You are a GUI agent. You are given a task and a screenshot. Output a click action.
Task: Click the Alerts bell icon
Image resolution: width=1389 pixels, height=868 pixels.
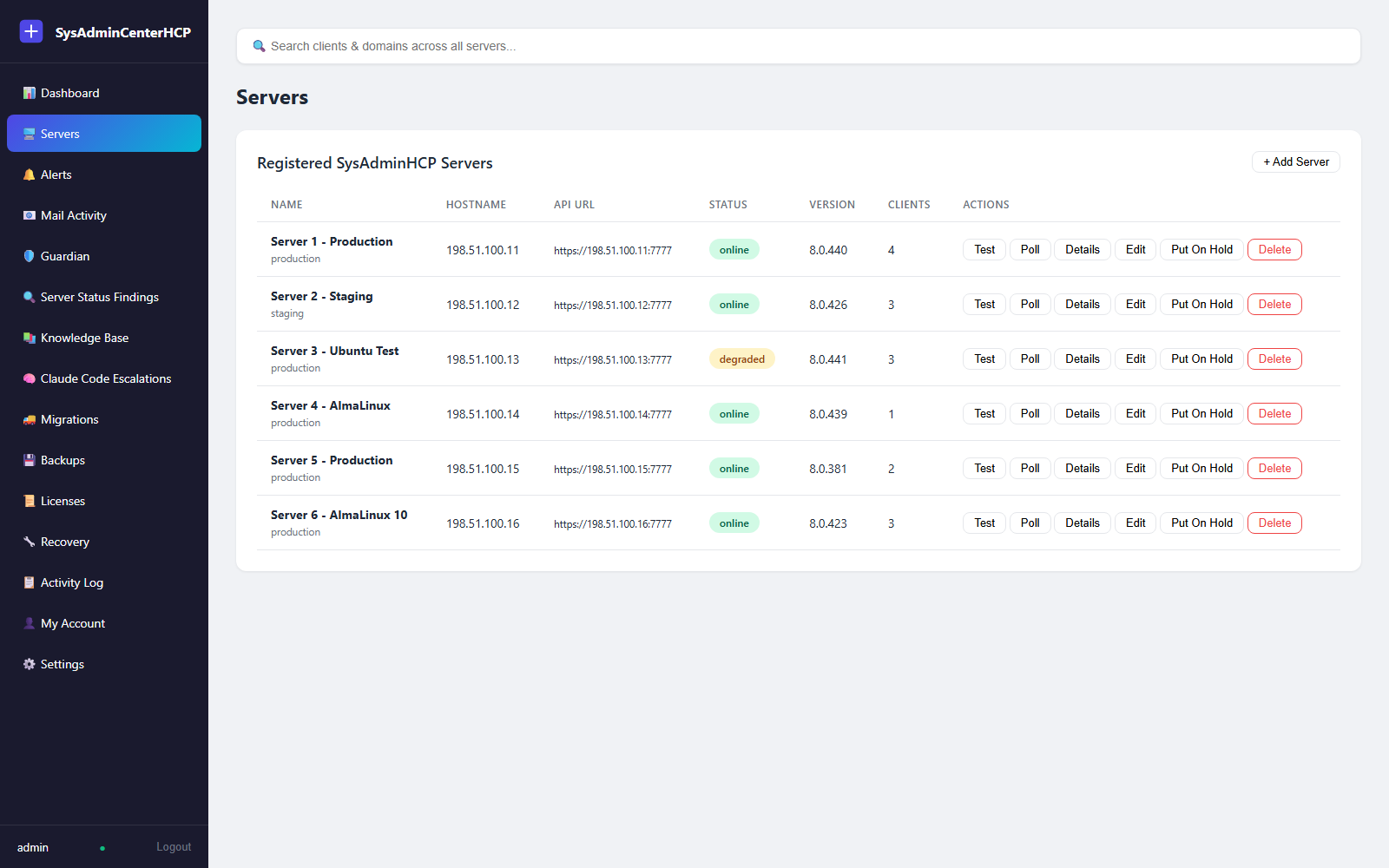[30, 174]
